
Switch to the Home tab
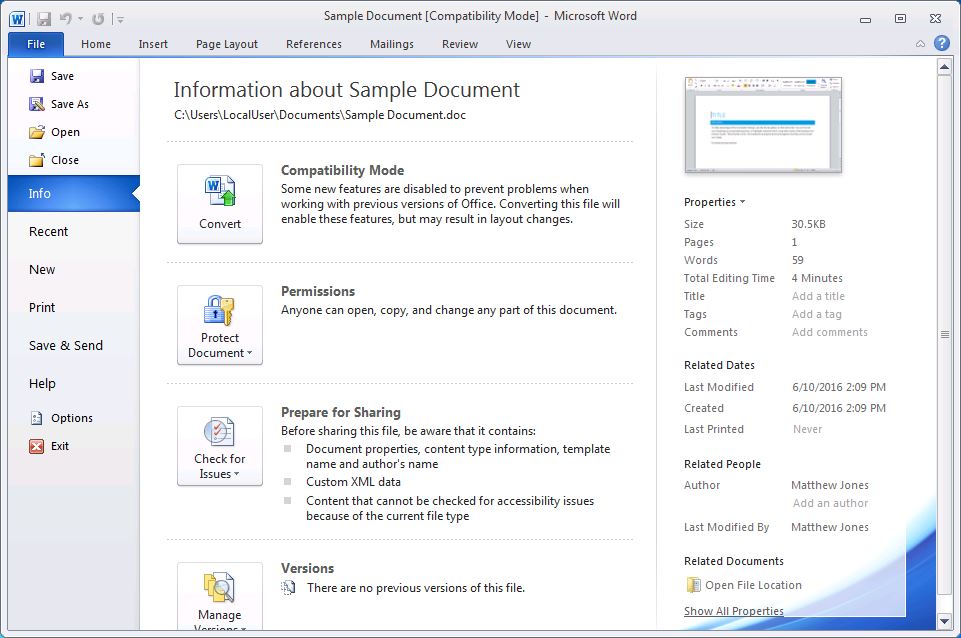click(x=96, y=44)
